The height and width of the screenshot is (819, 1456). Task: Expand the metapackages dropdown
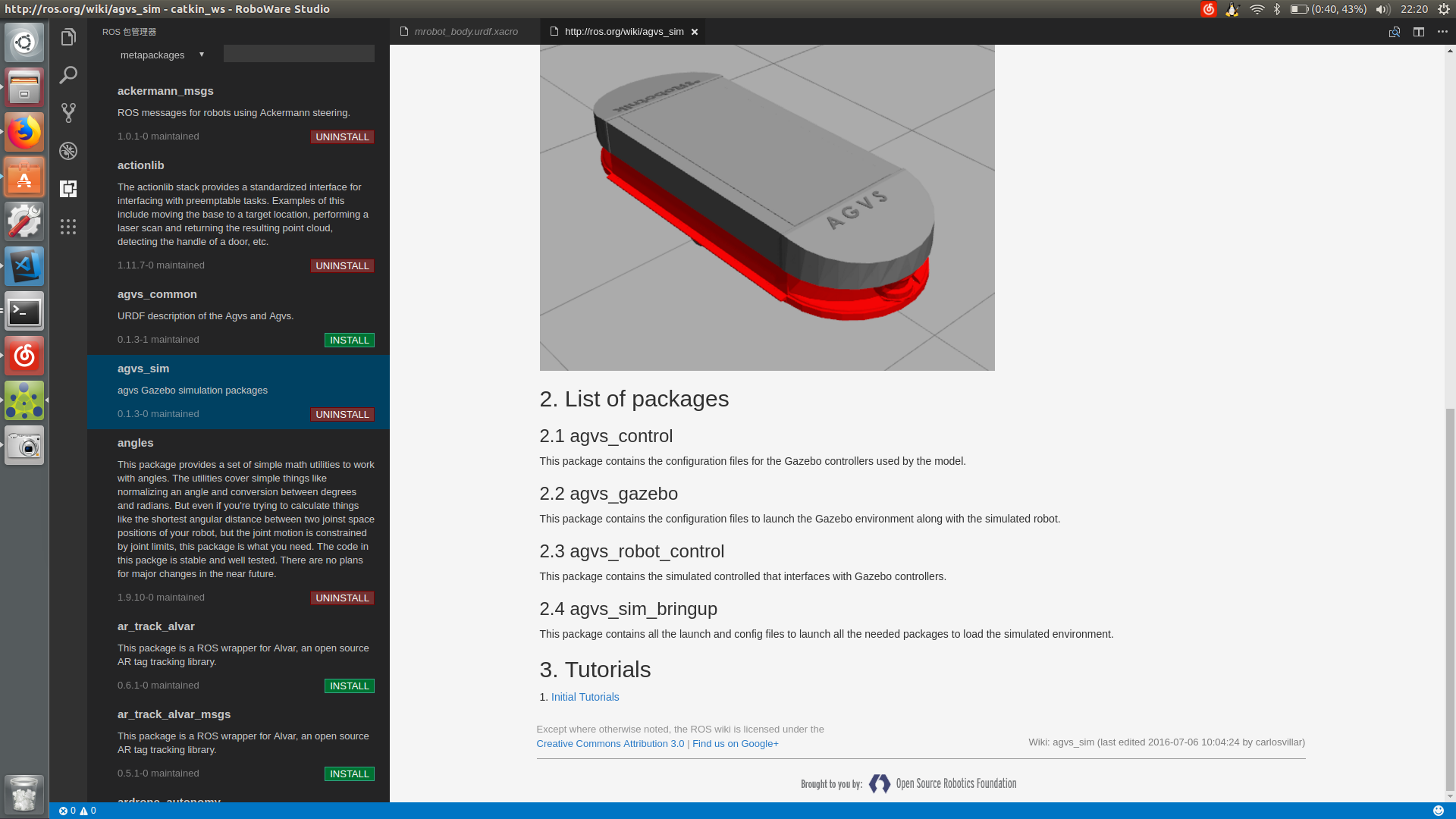pyautogui.click(x=162, y=55)
